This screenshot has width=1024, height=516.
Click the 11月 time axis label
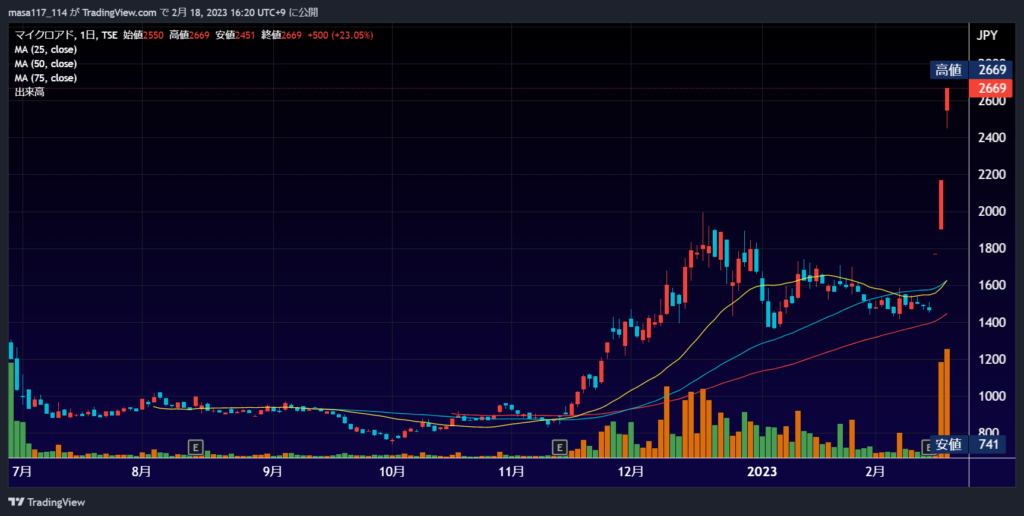[511, 471]
